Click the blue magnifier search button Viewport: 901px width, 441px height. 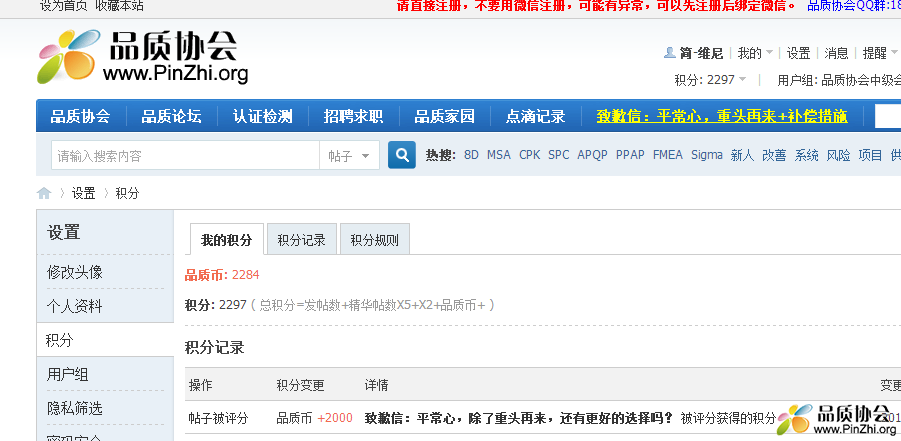[402, 155]
